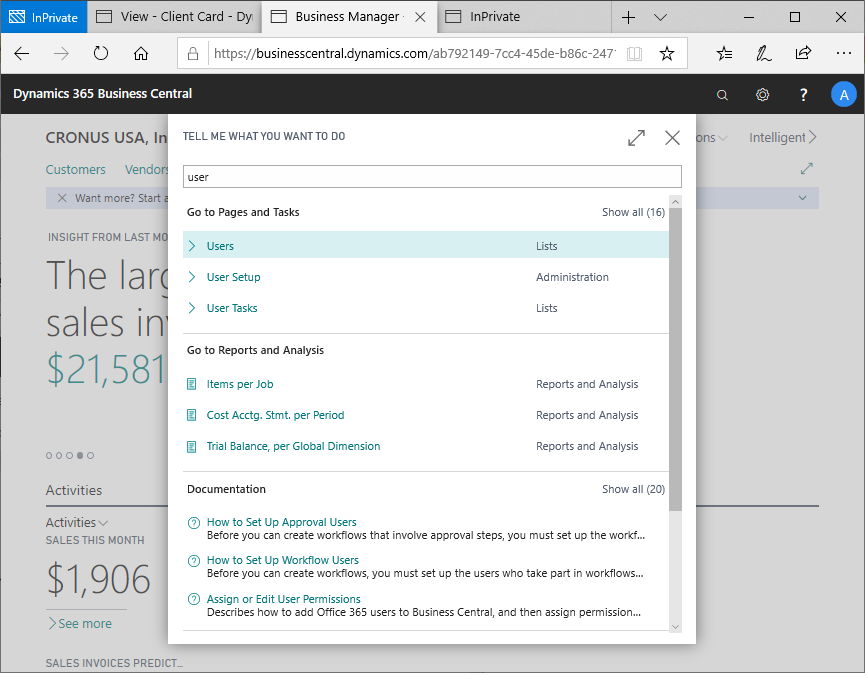Click help icon beside Workflow Users doc
The width and height of the screenshot is (865, 673).
click(x=194, y=561)
